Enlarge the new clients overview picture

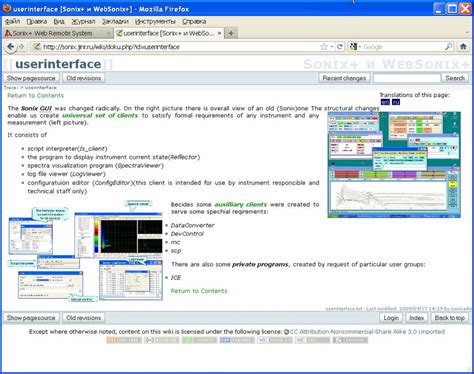[86, 251]
